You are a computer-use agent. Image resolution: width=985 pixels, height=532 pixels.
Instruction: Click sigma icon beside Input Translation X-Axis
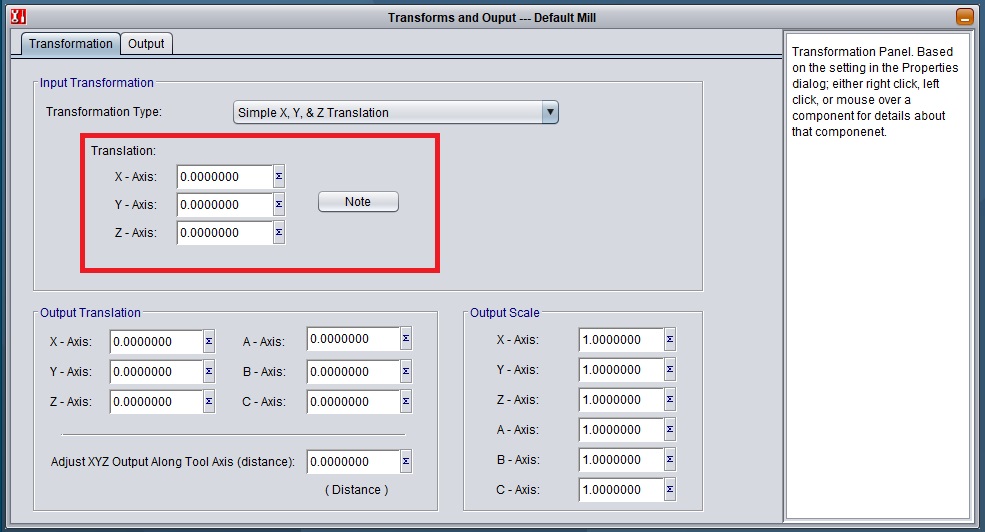(279, 177)
